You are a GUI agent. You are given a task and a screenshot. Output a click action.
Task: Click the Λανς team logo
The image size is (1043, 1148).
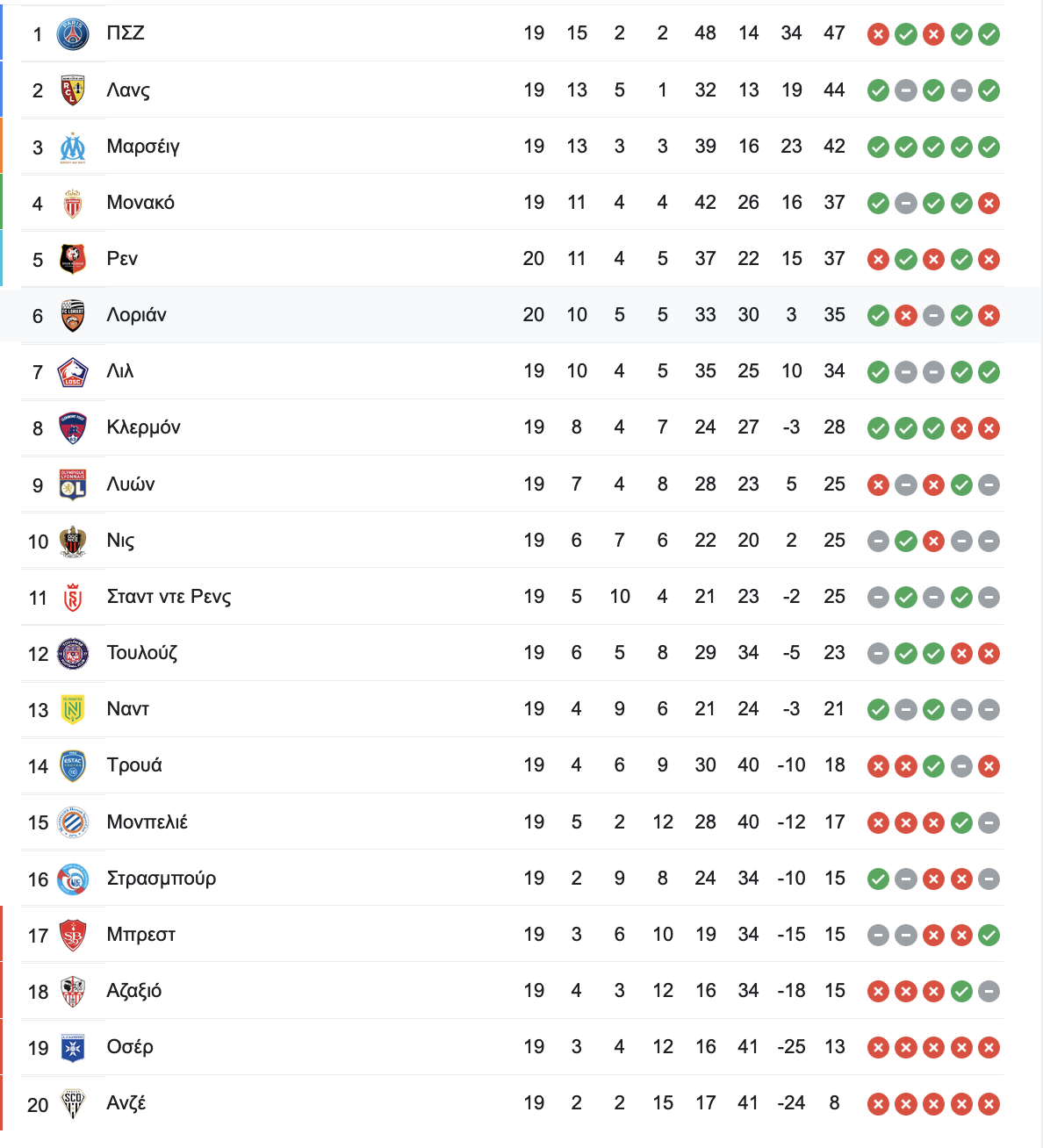(73, 90)
